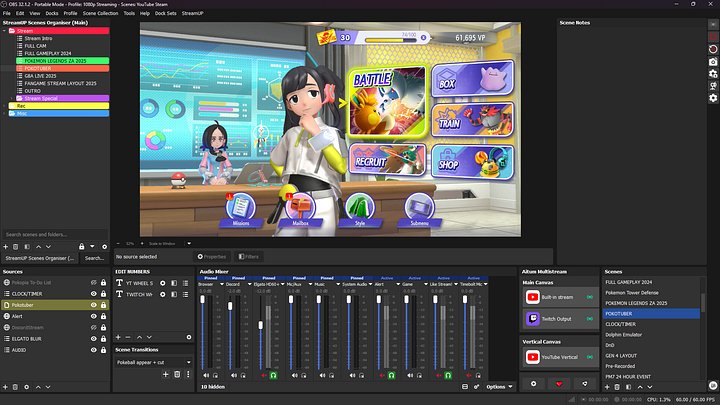The height and width of the screenshot is (405, 720).
Task: Click the Filters button under preview
Action: click(248, 257)
